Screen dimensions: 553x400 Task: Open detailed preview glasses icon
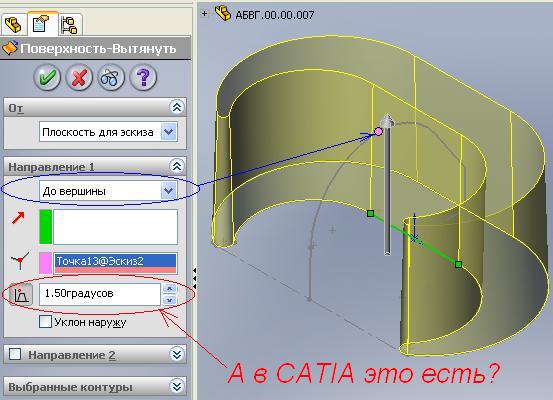coord(111,77)
